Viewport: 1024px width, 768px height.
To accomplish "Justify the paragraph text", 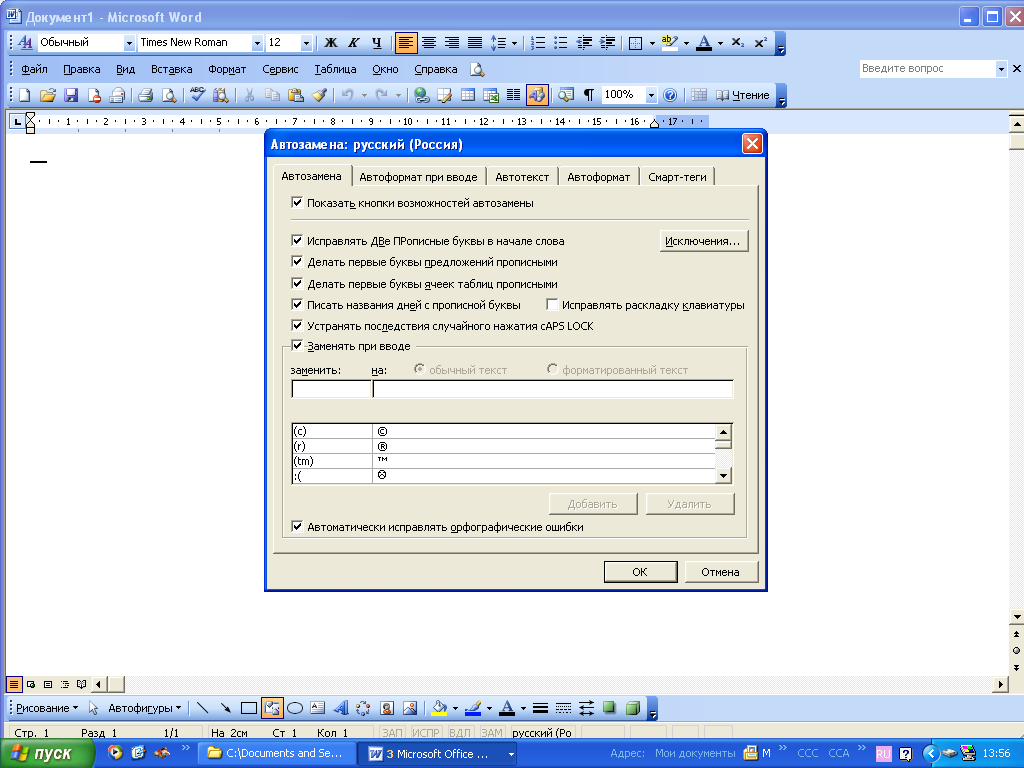I will click(475, 43).
